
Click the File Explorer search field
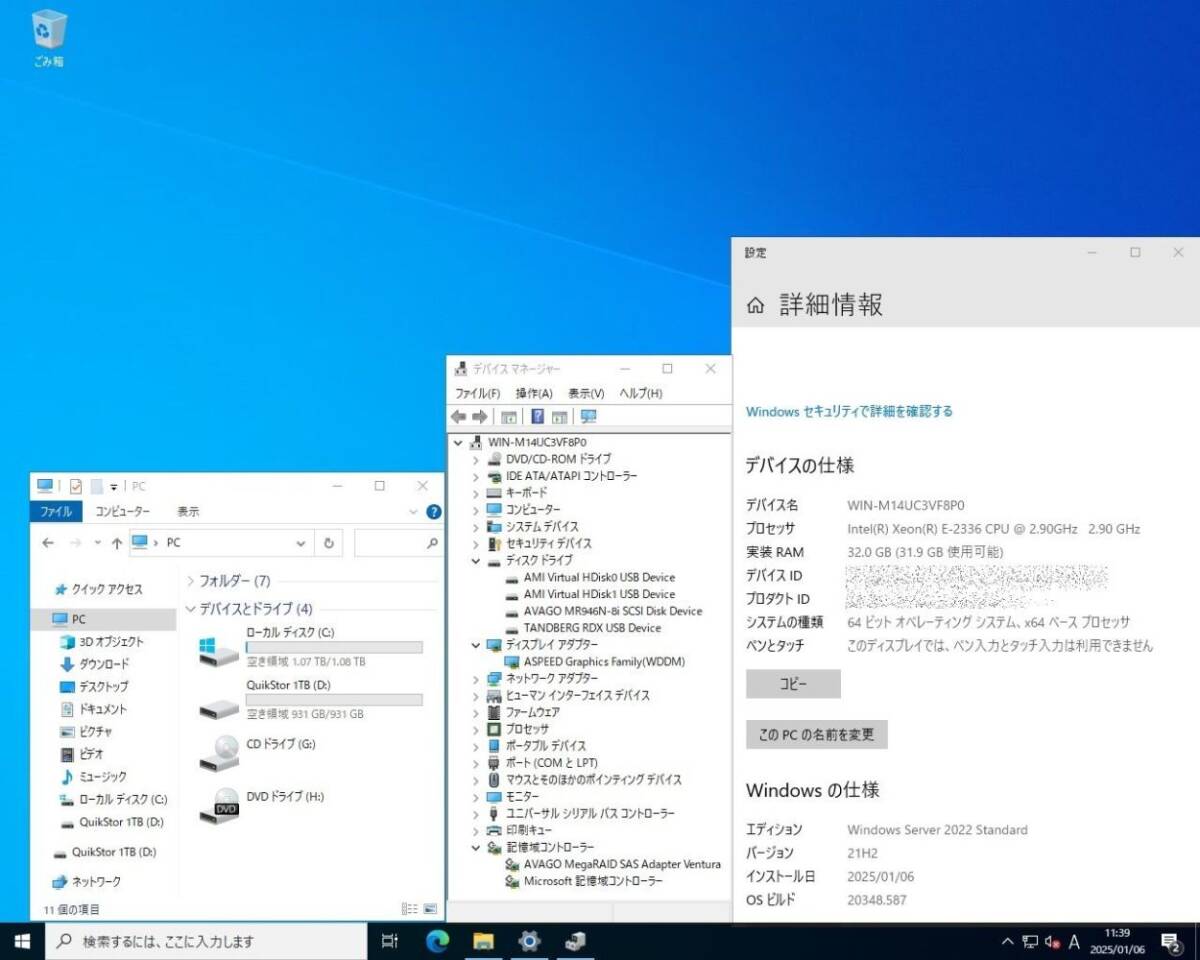pyautogui.click(x=398, y=543)
